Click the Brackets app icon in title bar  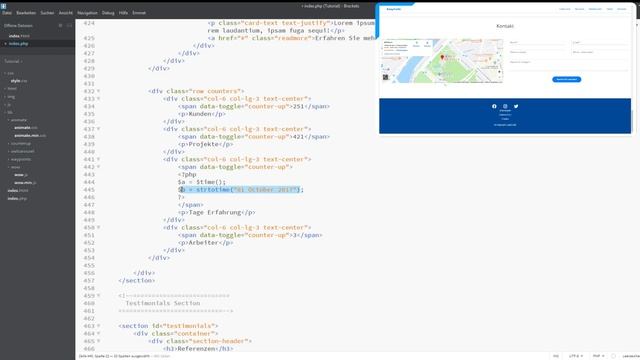(x=4, y=6)
